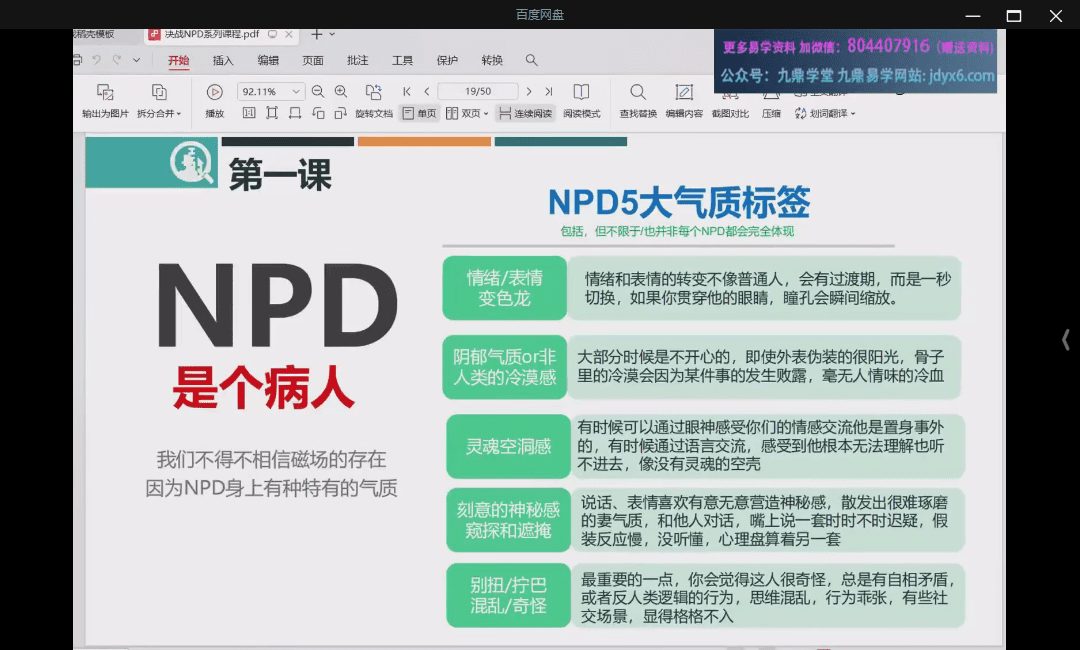Go to next page arrow
The width and height of the screenshot is (1080, 650).
pos(530,91)
